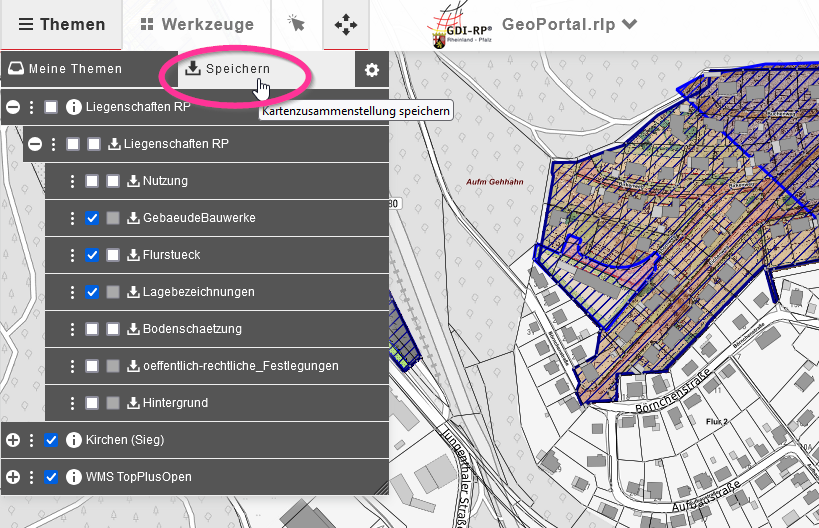Open the GeoPortal.rlp dropdown

569,25
